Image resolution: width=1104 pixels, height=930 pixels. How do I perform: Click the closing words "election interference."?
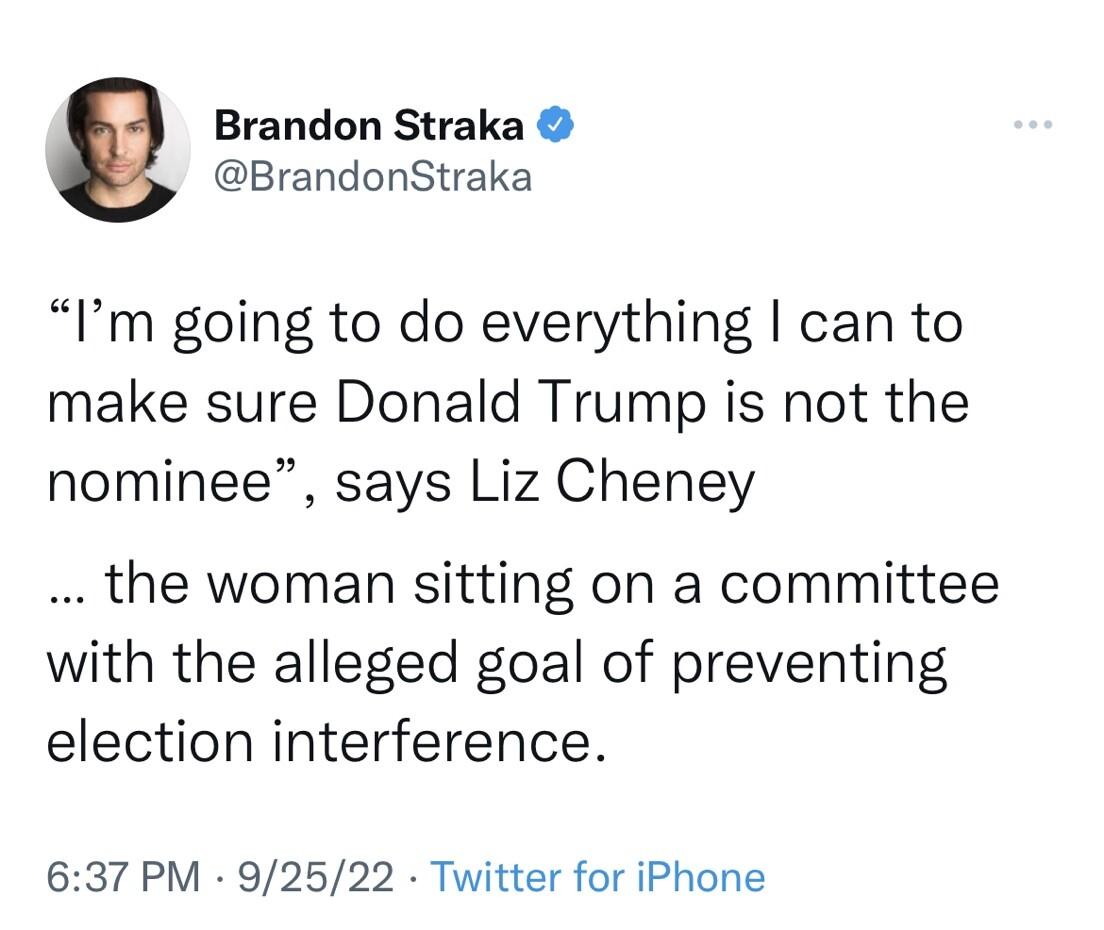pyautogui.click(x=327, y=741)
